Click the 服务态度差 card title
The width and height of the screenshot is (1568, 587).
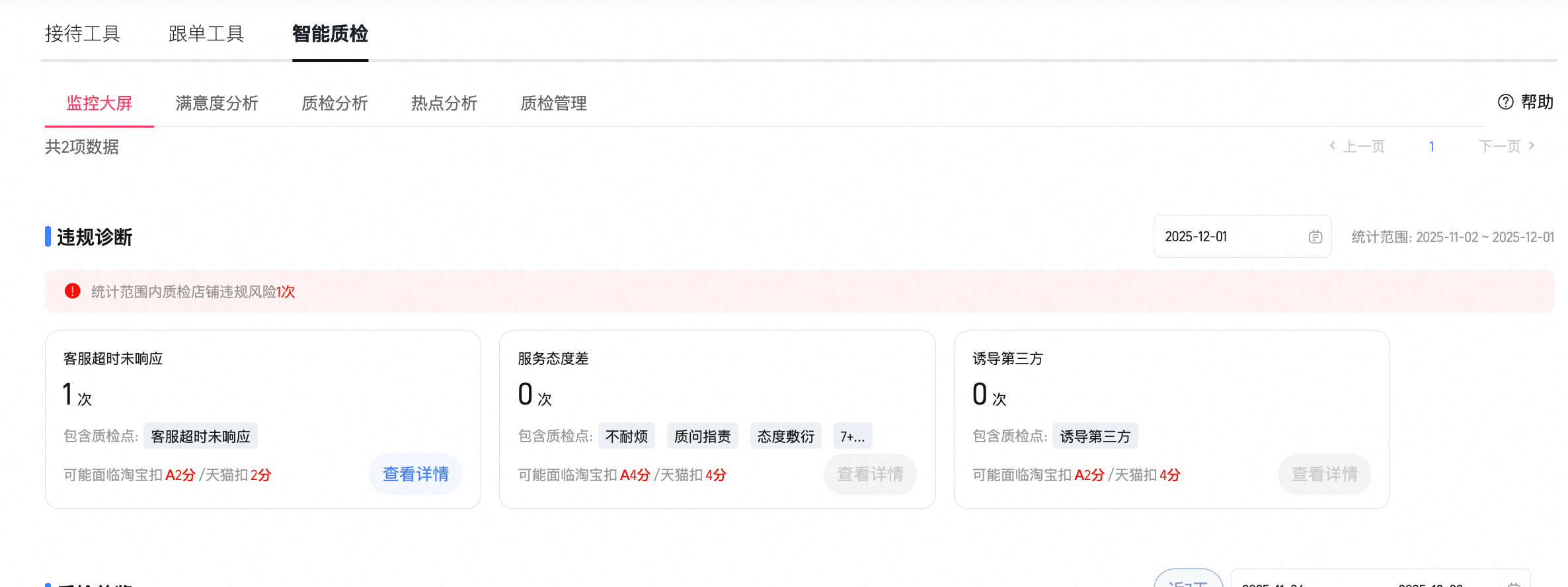[x=553, y=358]
